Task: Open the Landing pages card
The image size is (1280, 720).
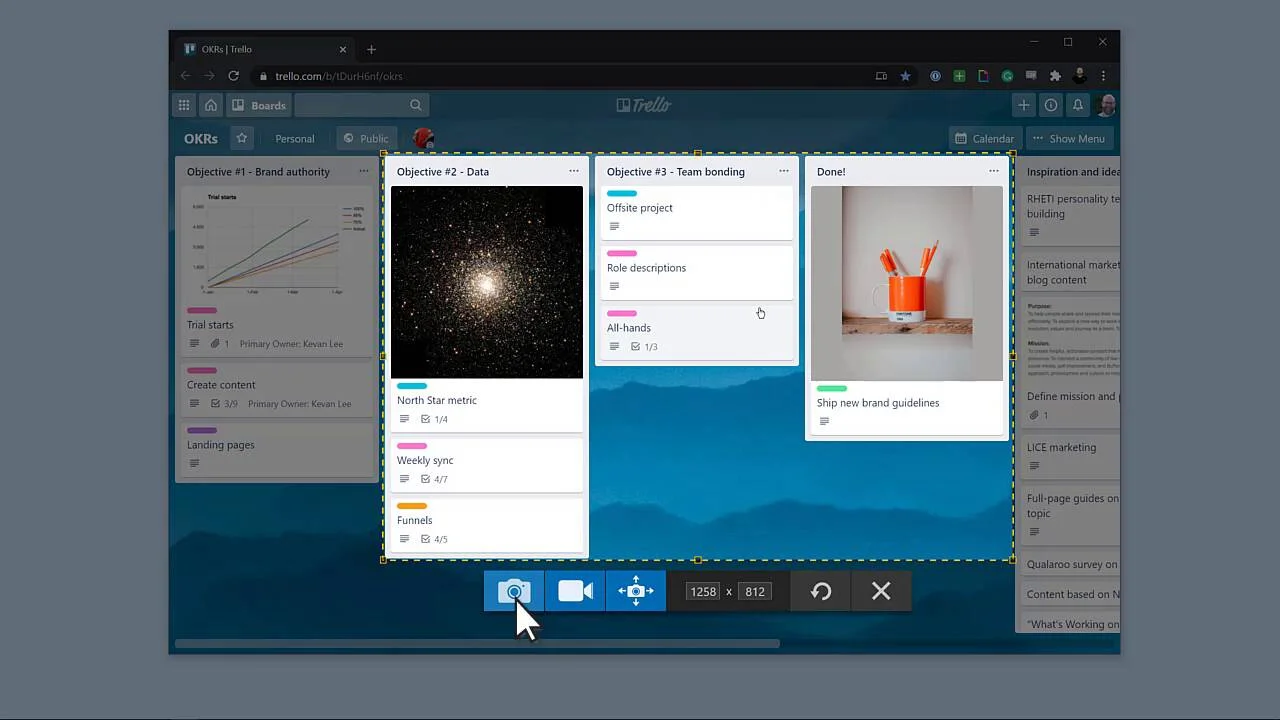Action: pos(277,449)
